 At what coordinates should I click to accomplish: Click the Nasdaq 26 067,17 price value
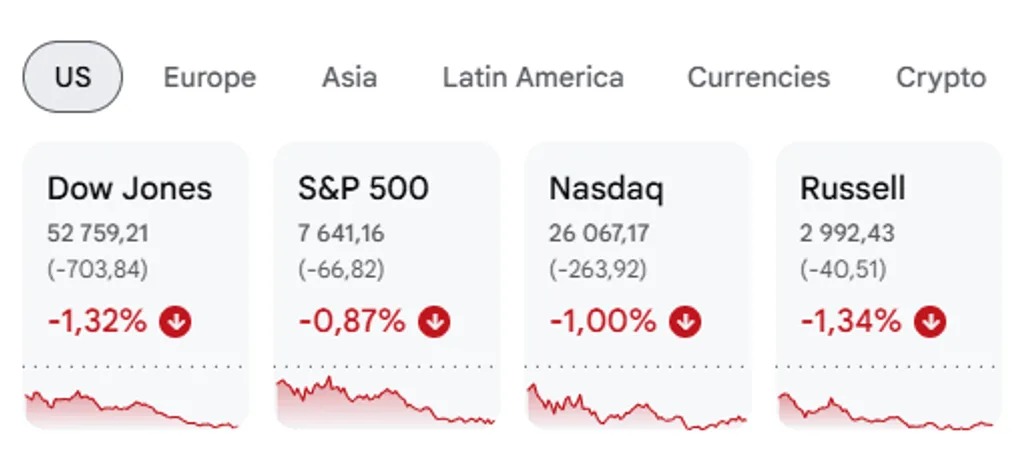pyautogui.click(x=599, y=233)
